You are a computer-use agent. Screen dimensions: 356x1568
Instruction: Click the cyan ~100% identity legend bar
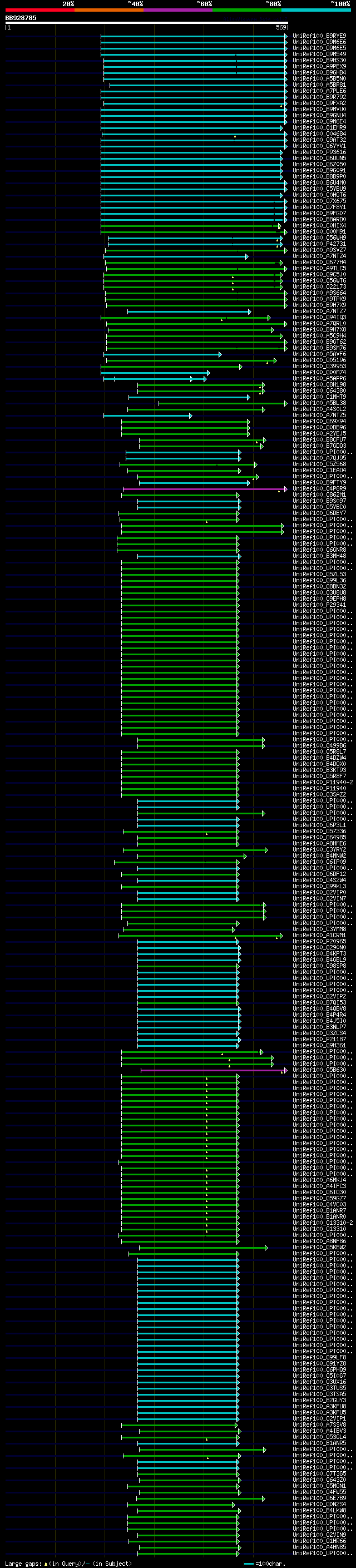pos(316,10)
